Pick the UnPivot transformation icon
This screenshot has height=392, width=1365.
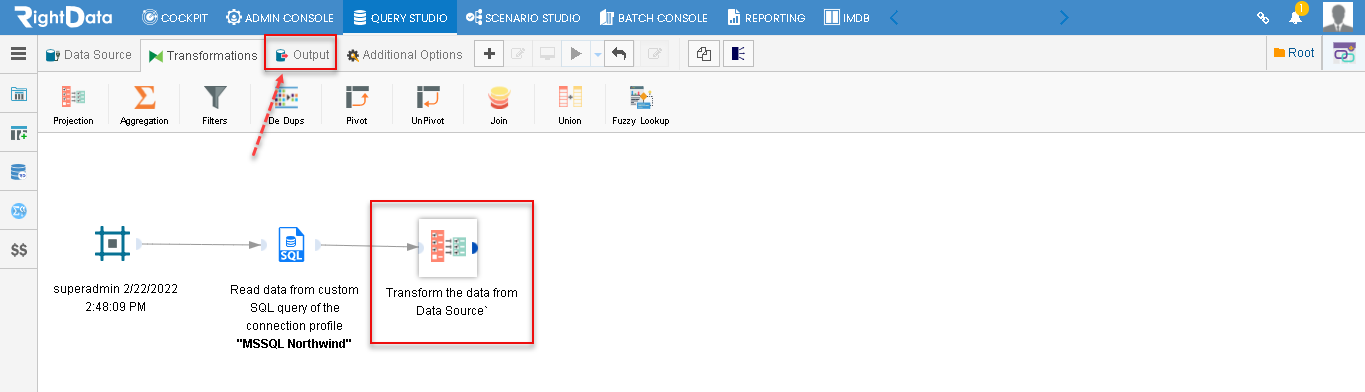(428, 98)
